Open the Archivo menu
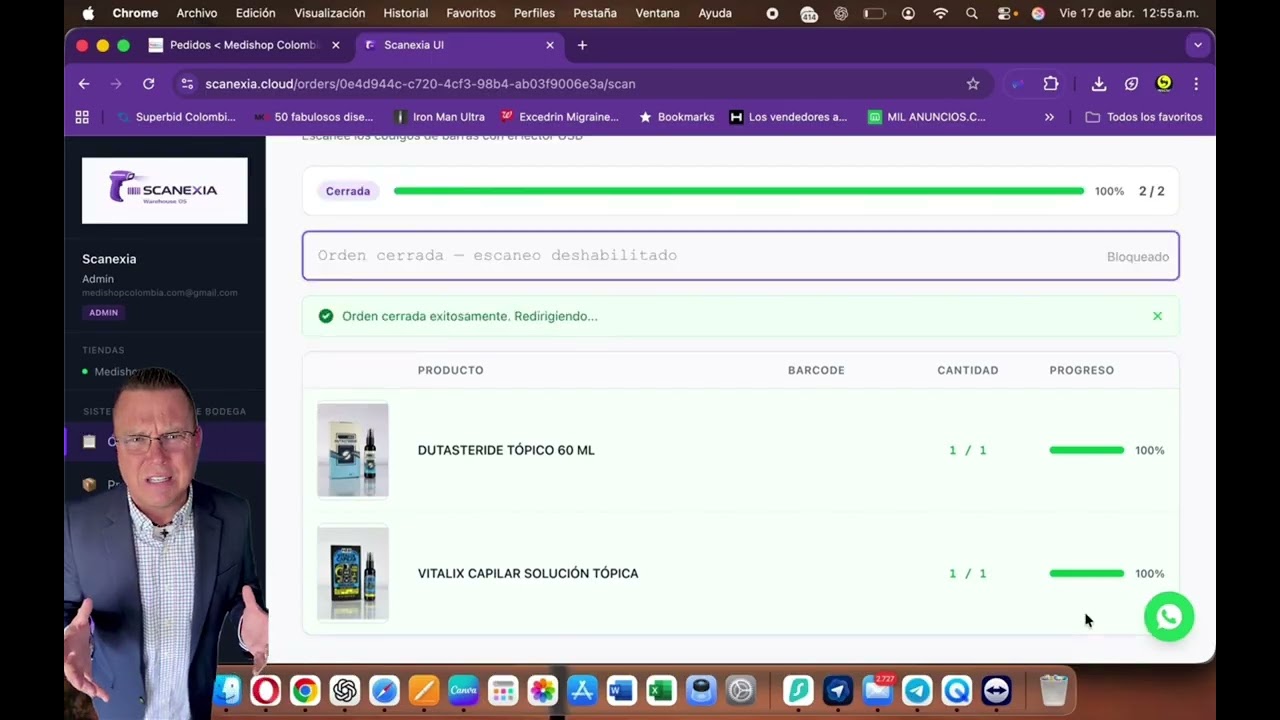Viewport: 1280px width, 720px height. point(197,13)
